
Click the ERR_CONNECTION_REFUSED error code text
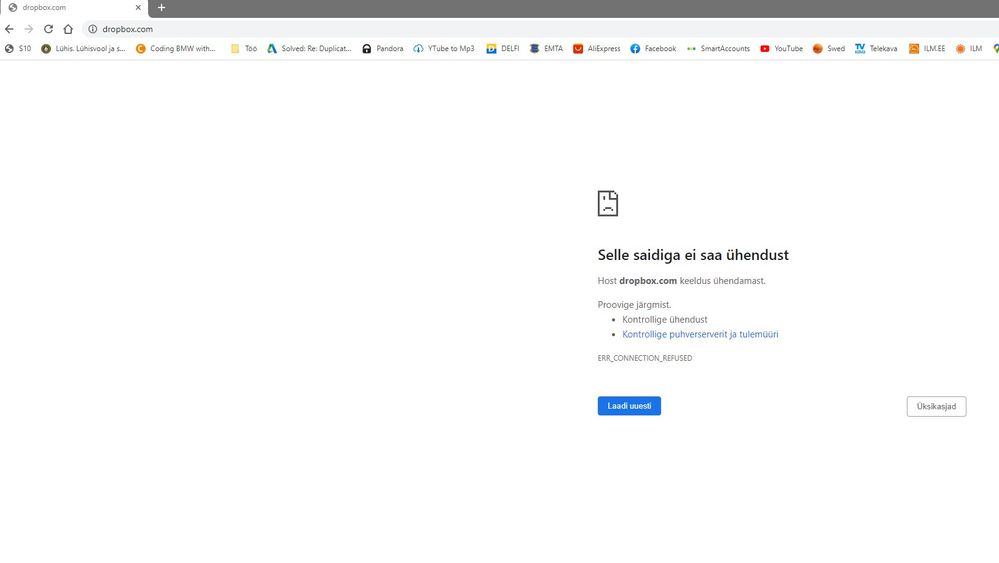pos(645,358)
